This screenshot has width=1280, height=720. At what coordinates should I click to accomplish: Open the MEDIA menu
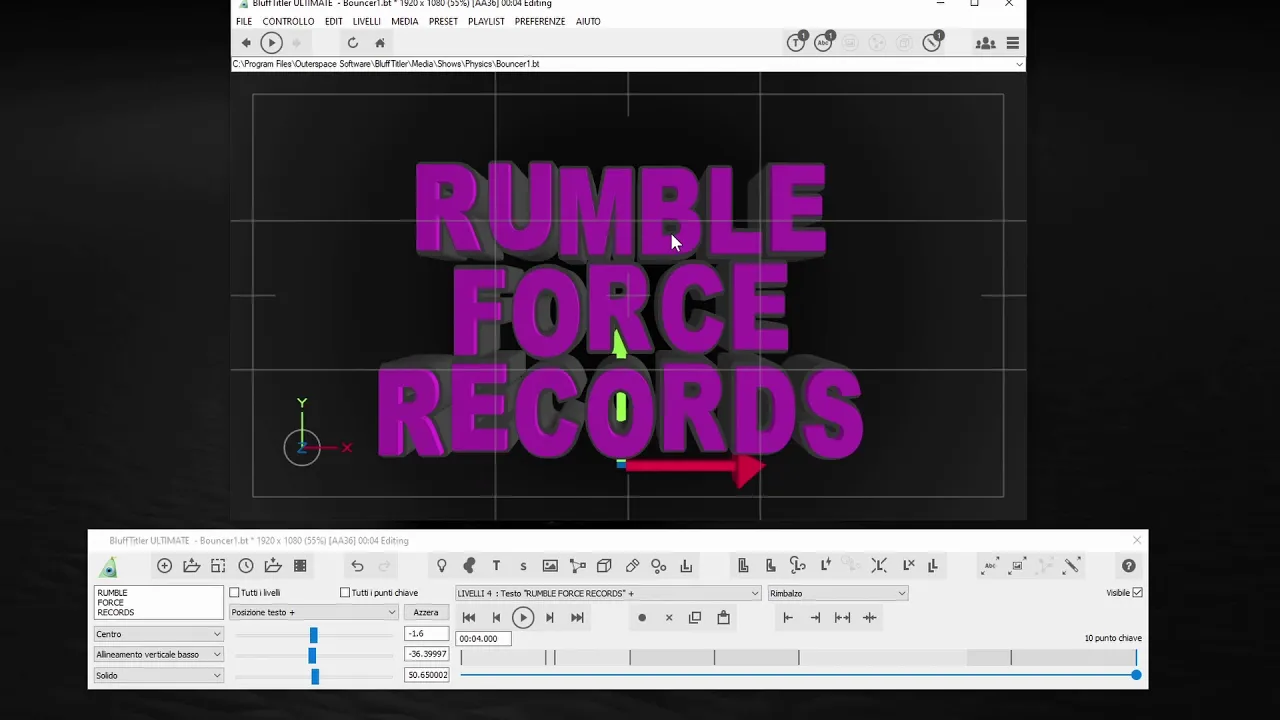click(405, 21)
